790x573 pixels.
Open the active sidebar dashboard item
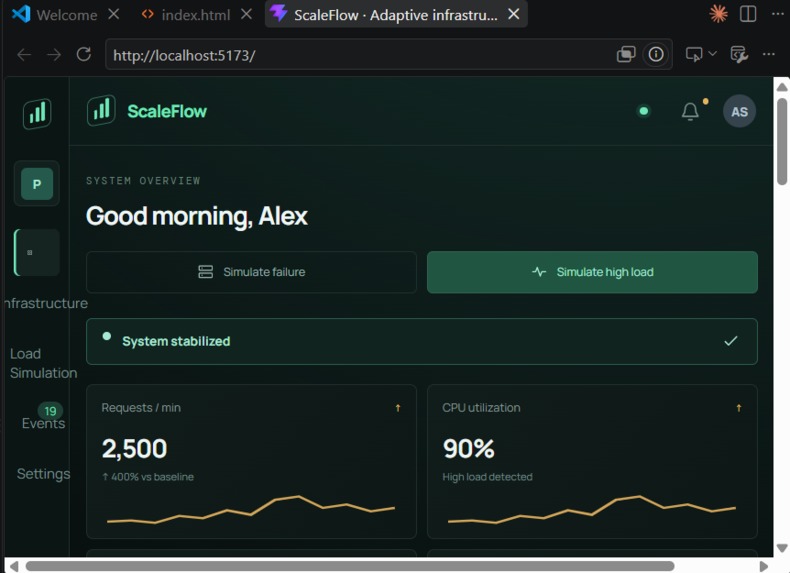pos(37,252)
